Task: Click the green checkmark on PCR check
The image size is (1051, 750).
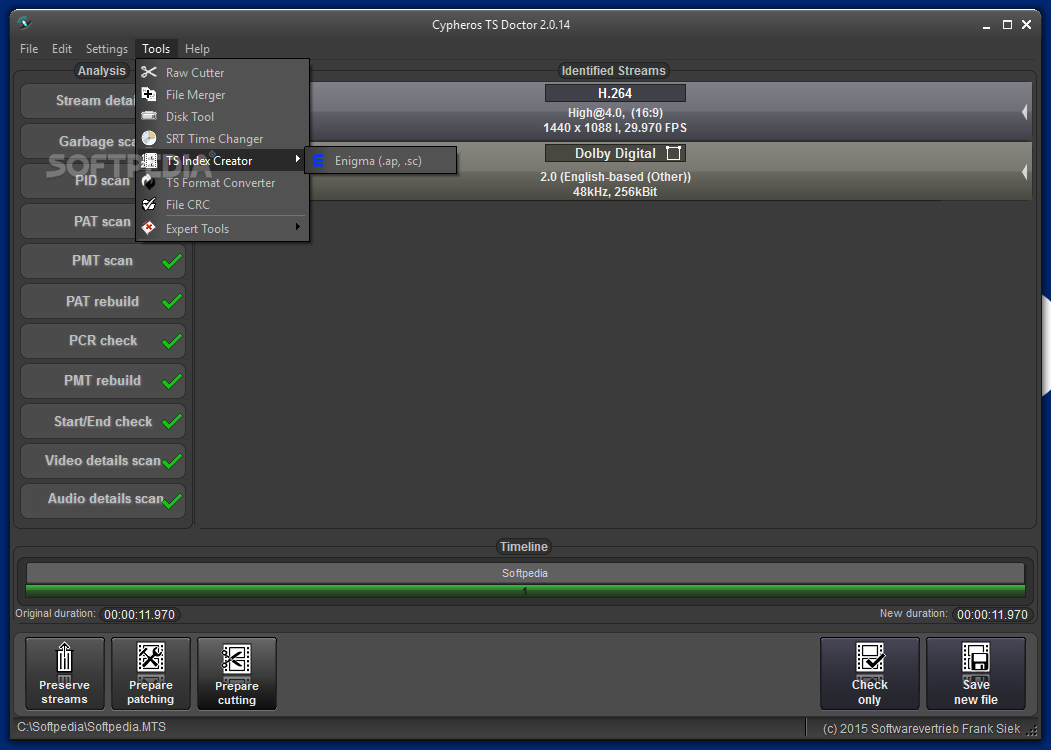Action: [x=172, y=340]
